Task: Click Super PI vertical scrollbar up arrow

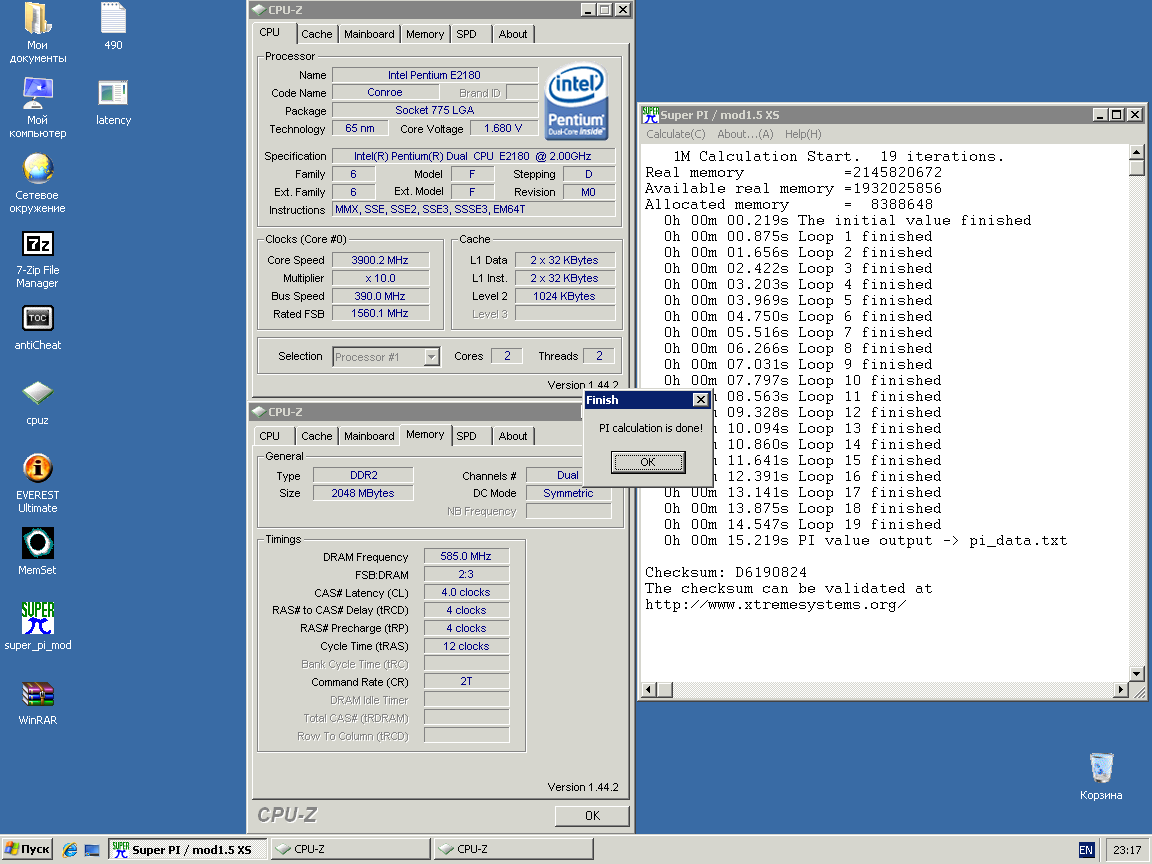Action: (x=1137, y=152)
